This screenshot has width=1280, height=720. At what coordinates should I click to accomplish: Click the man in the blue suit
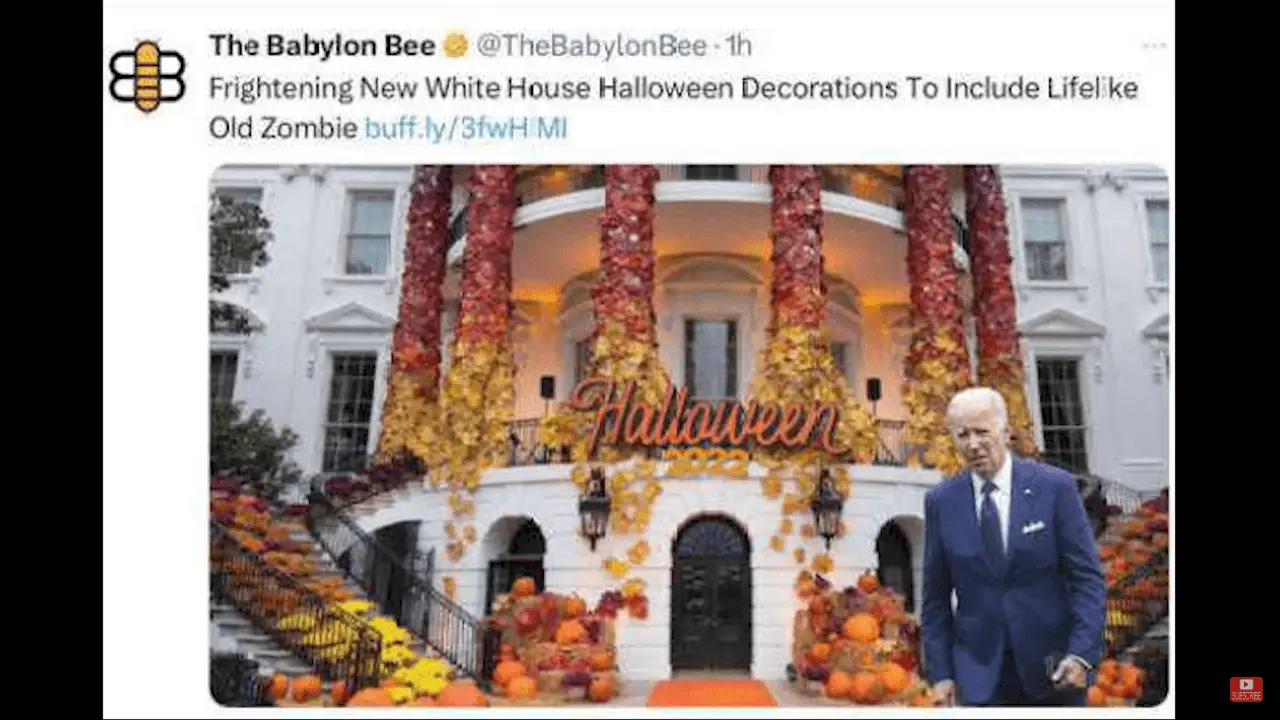point(1010,548)
